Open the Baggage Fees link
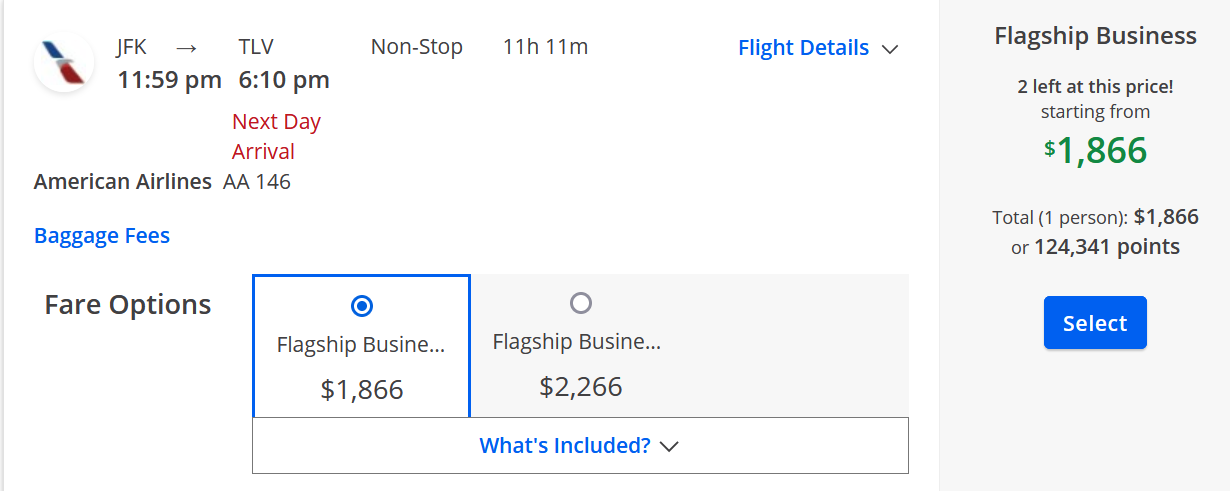Viewport: 1230px width, 491px height. coord(102,236)
